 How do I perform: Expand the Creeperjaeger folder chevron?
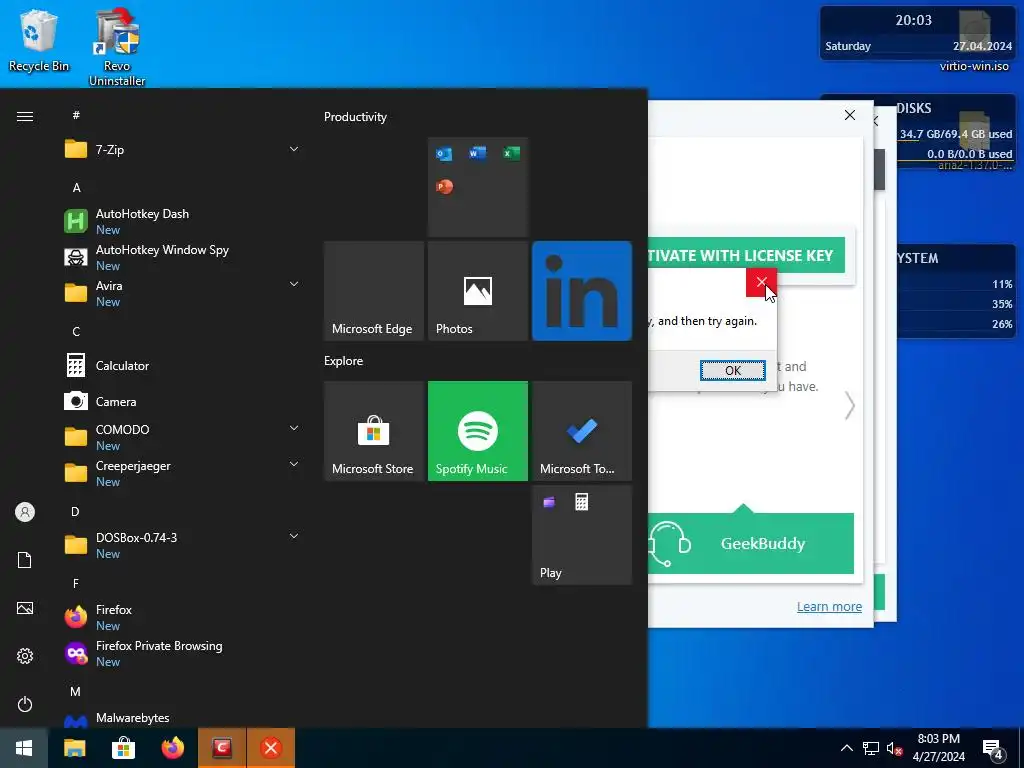point(294,464)
